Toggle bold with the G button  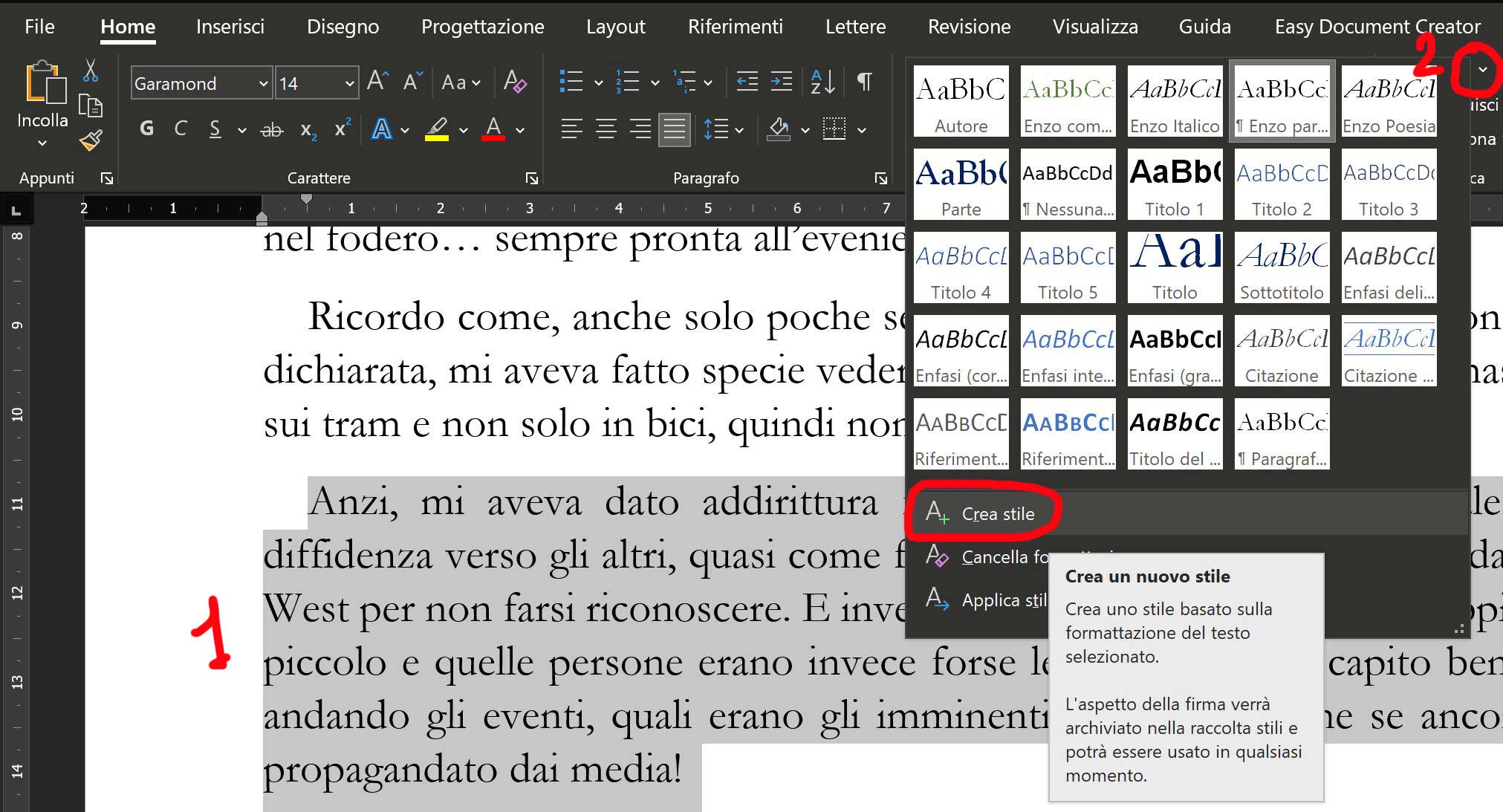pyautogui.click(x=147, y=129)
